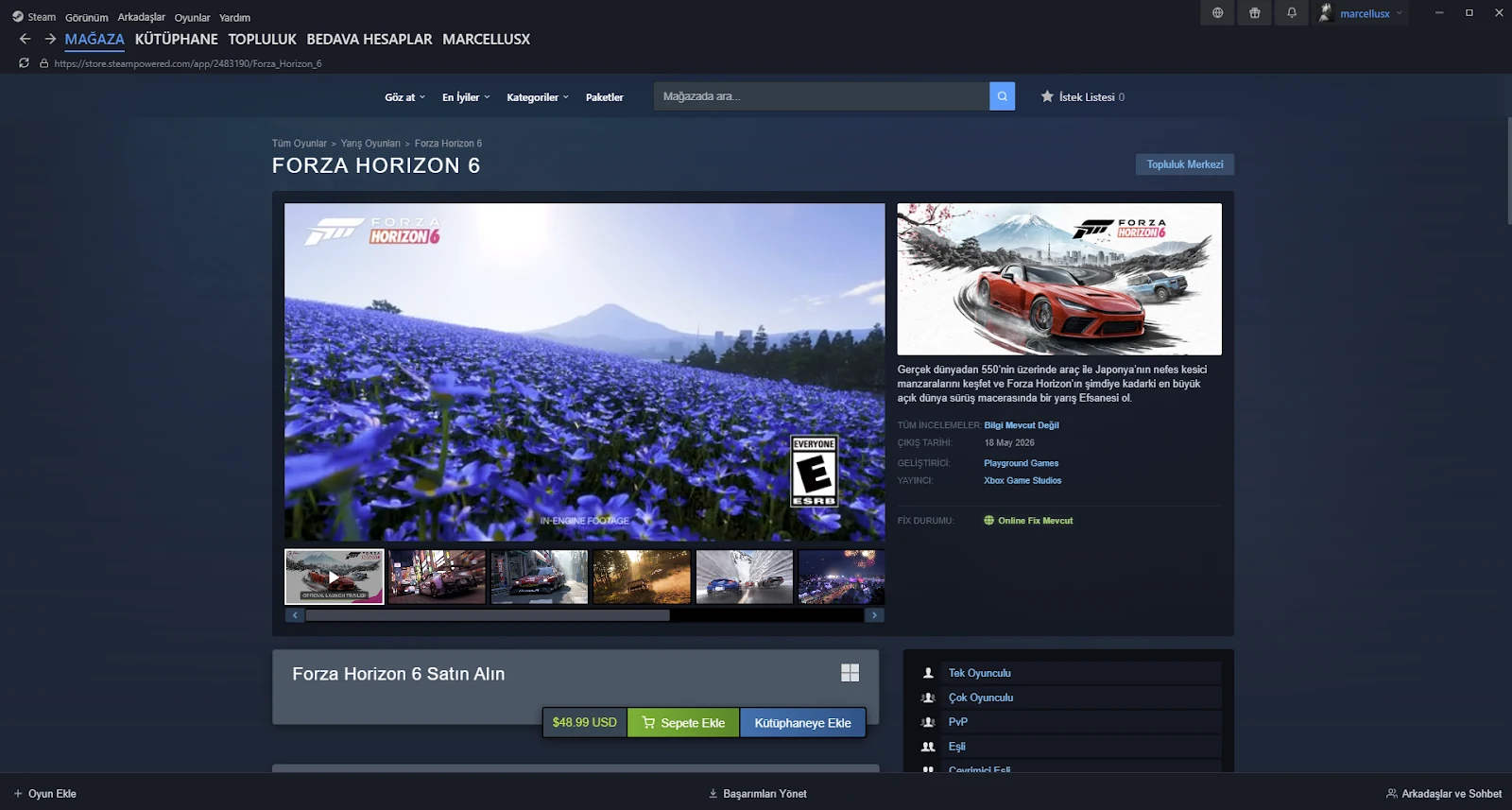Screen dimensions: 1512x810
Task: Click the star icon for İstek Listesi
Action: pos(1047,96)
